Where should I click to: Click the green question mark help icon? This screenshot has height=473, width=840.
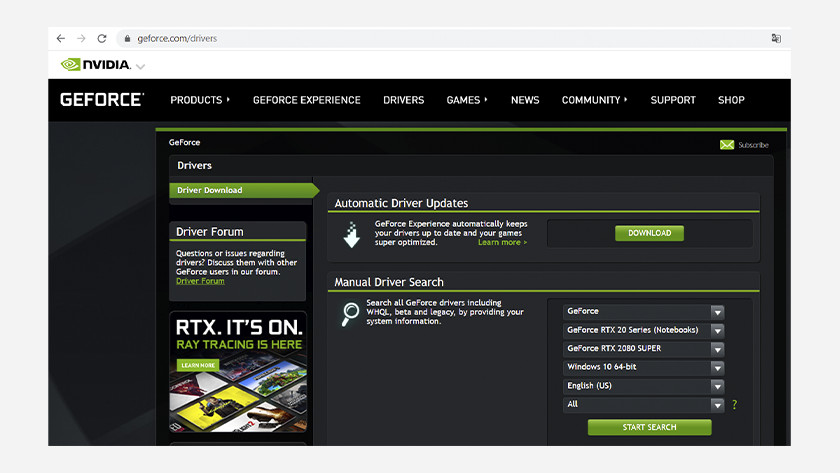(734, 405)
